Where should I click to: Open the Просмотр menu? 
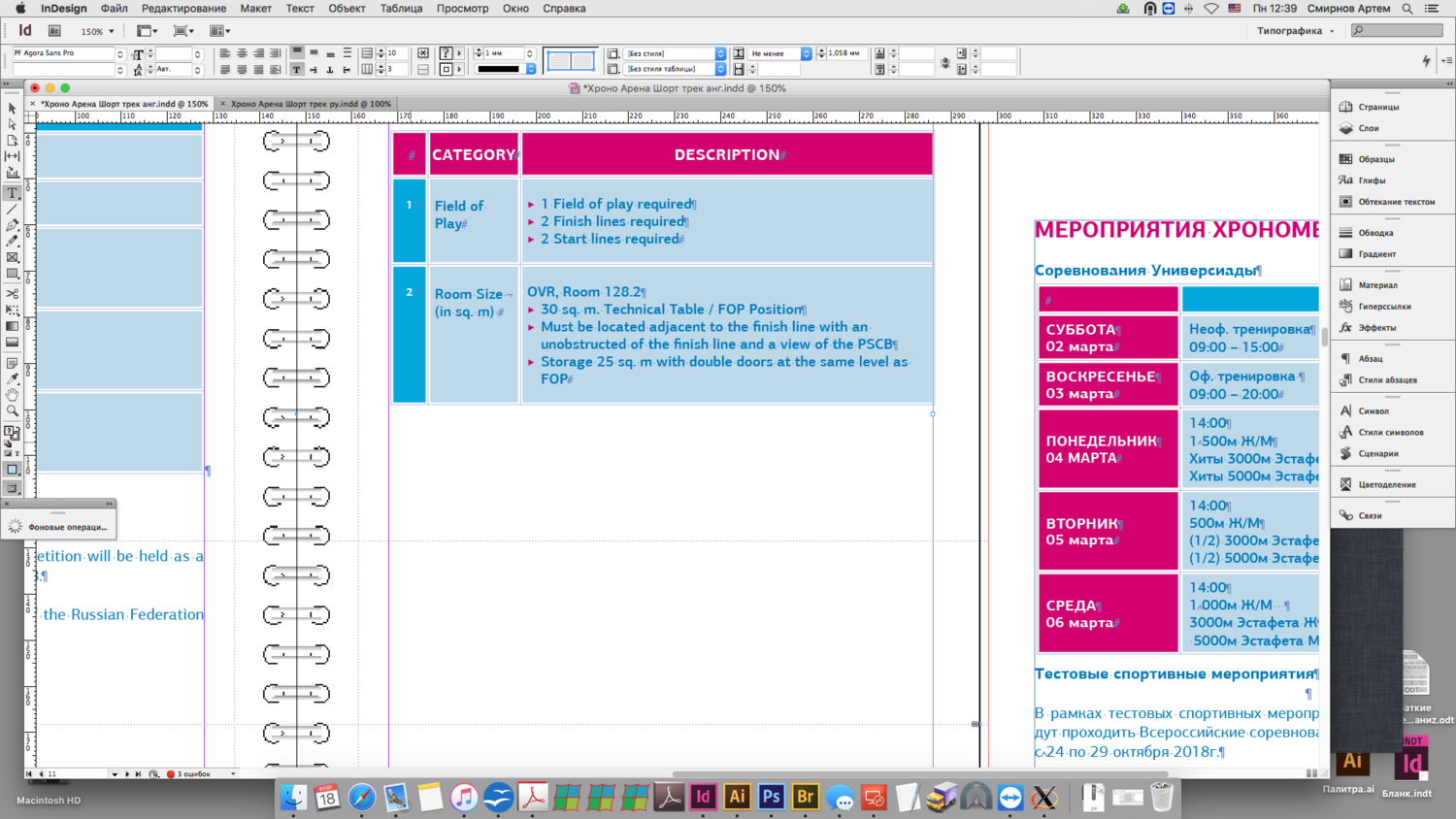[462, 9]
